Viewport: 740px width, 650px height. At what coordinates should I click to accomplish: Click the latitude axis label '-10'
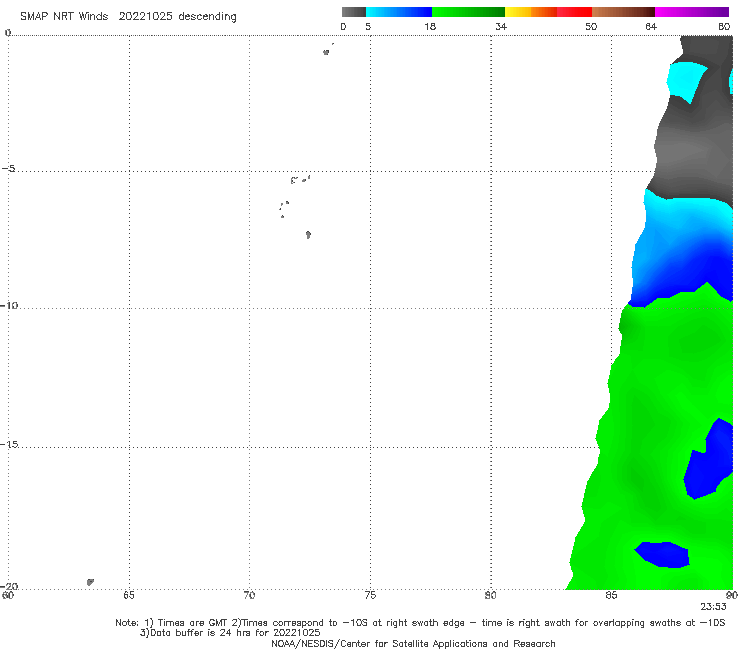(x=9, y=305)
